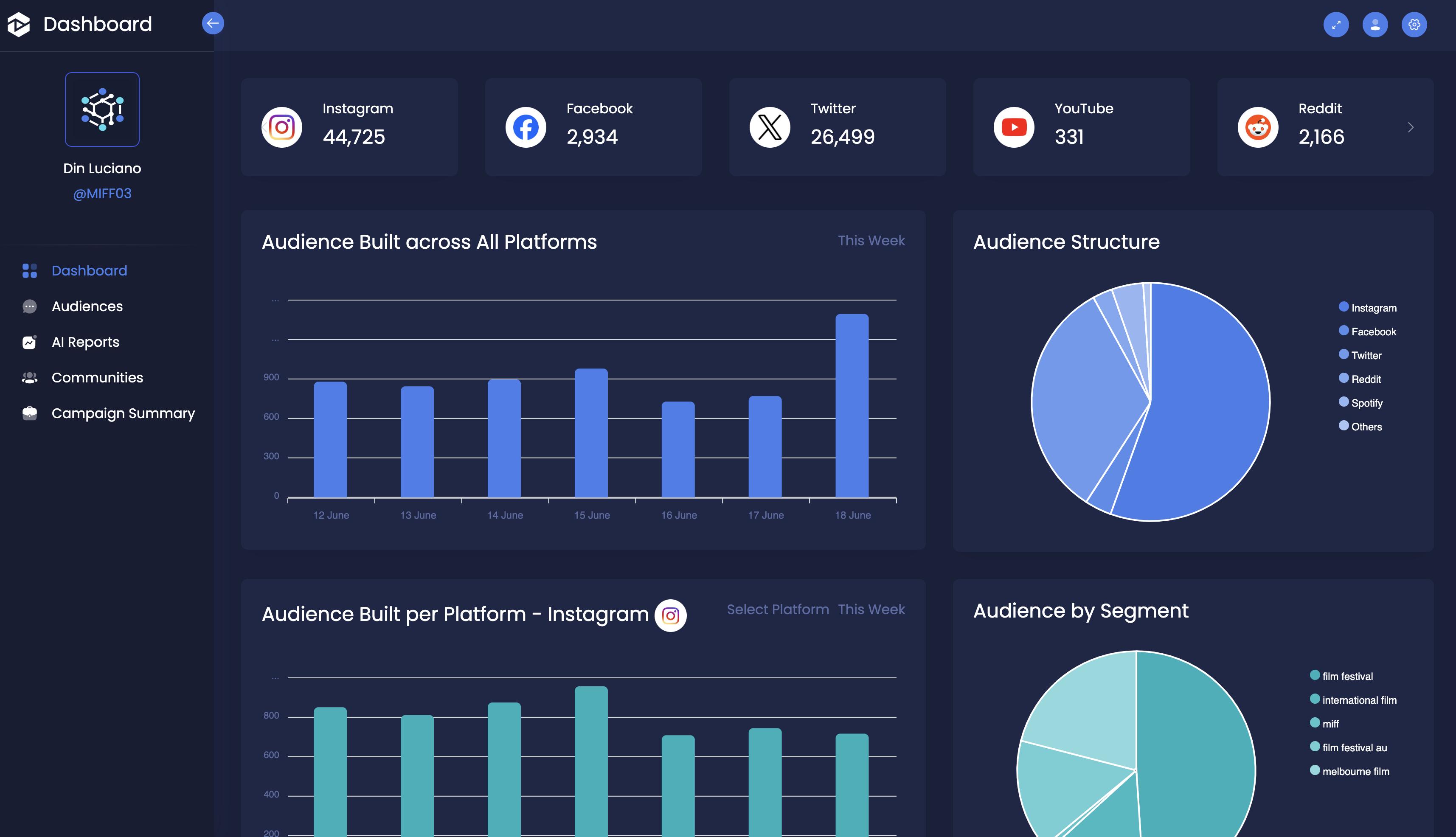Screen dimensions: 1456x837
Task: Open the user profile icon
Action: coord(1375,25)
